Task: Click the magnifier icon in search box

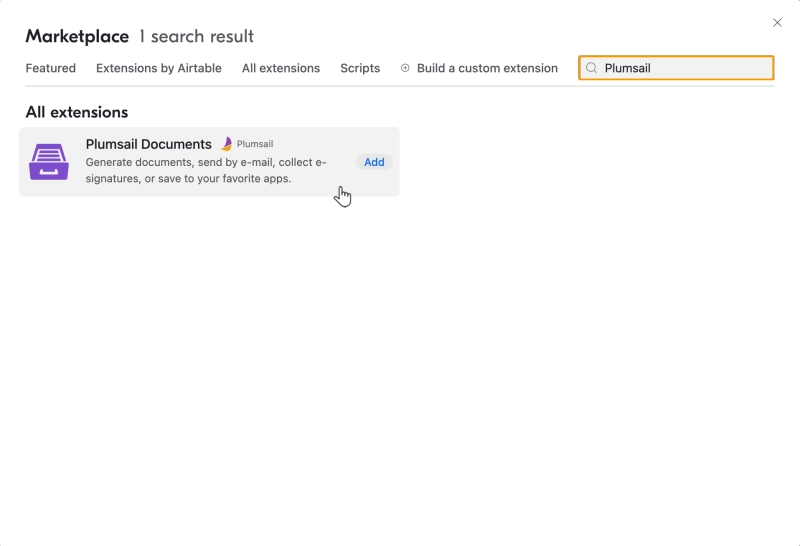Action: [591, 68]
